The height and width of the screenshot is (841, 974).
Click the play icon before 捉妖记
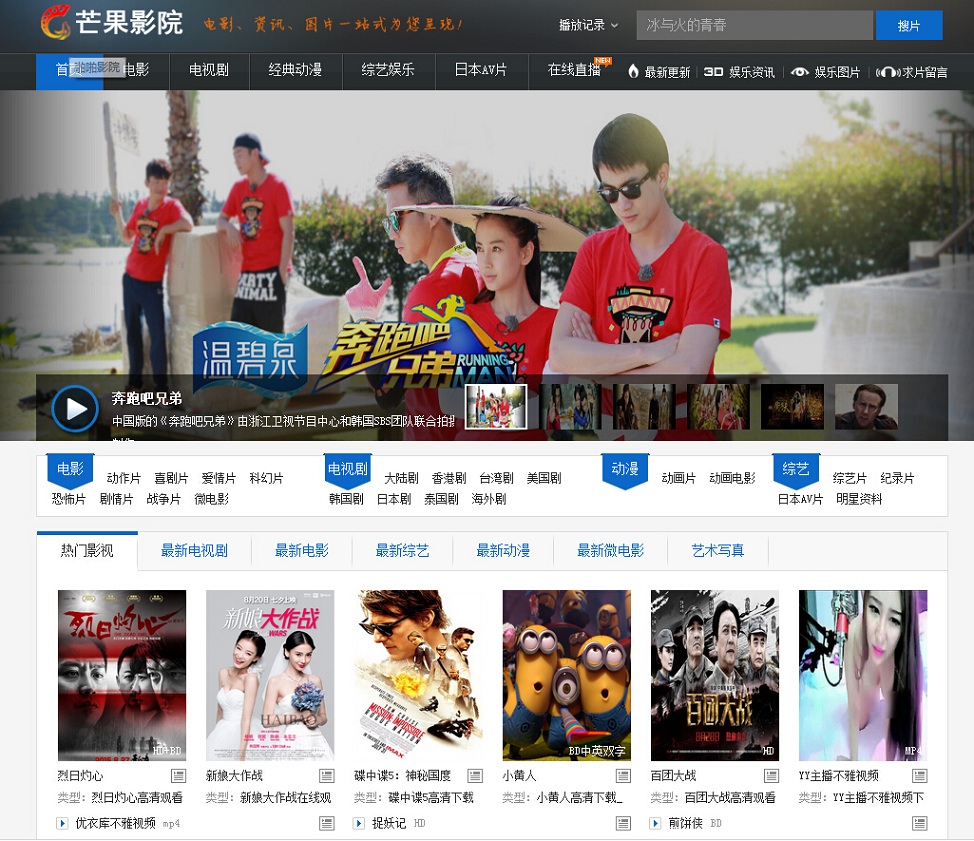[358, 824]
